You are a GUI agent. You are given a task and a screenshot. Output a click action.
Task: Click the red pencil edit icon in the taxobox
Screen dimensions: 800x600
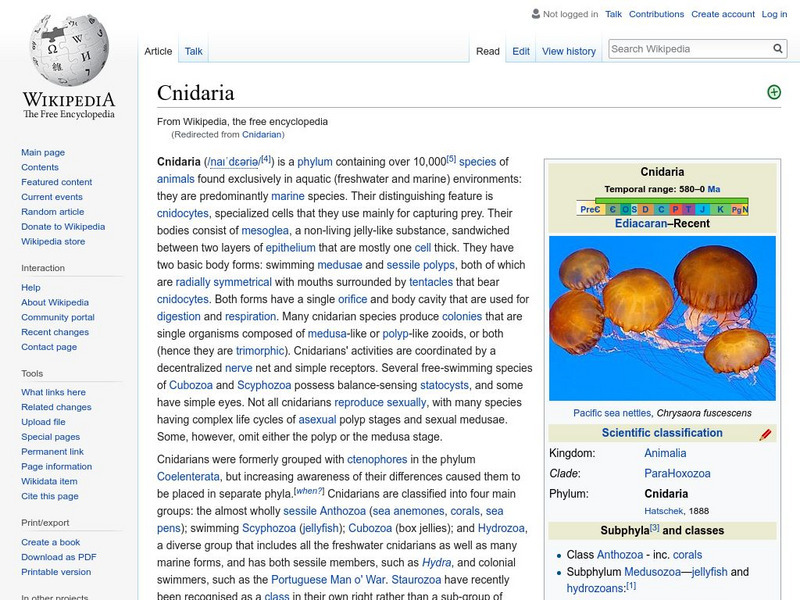763,433
